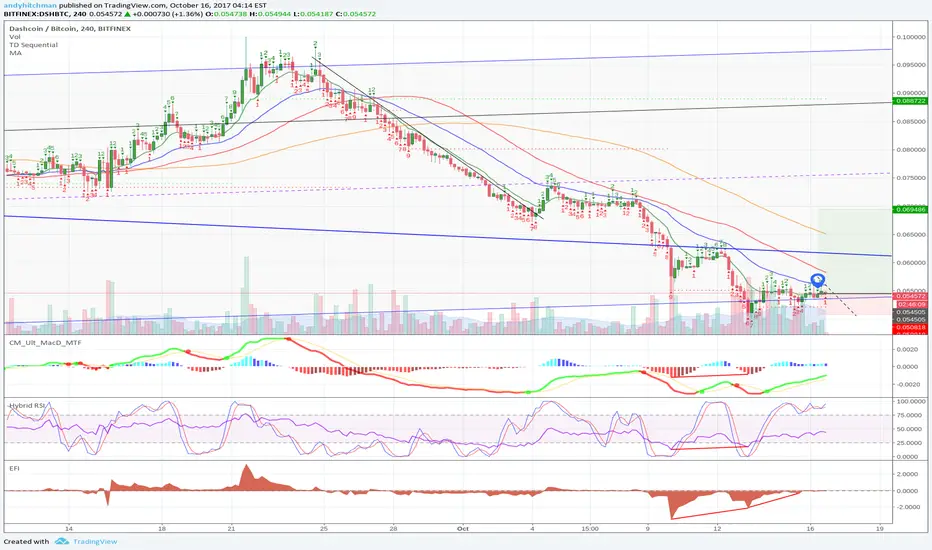
Task: Click the 15:00 time axis label
Action: (590, 529)
